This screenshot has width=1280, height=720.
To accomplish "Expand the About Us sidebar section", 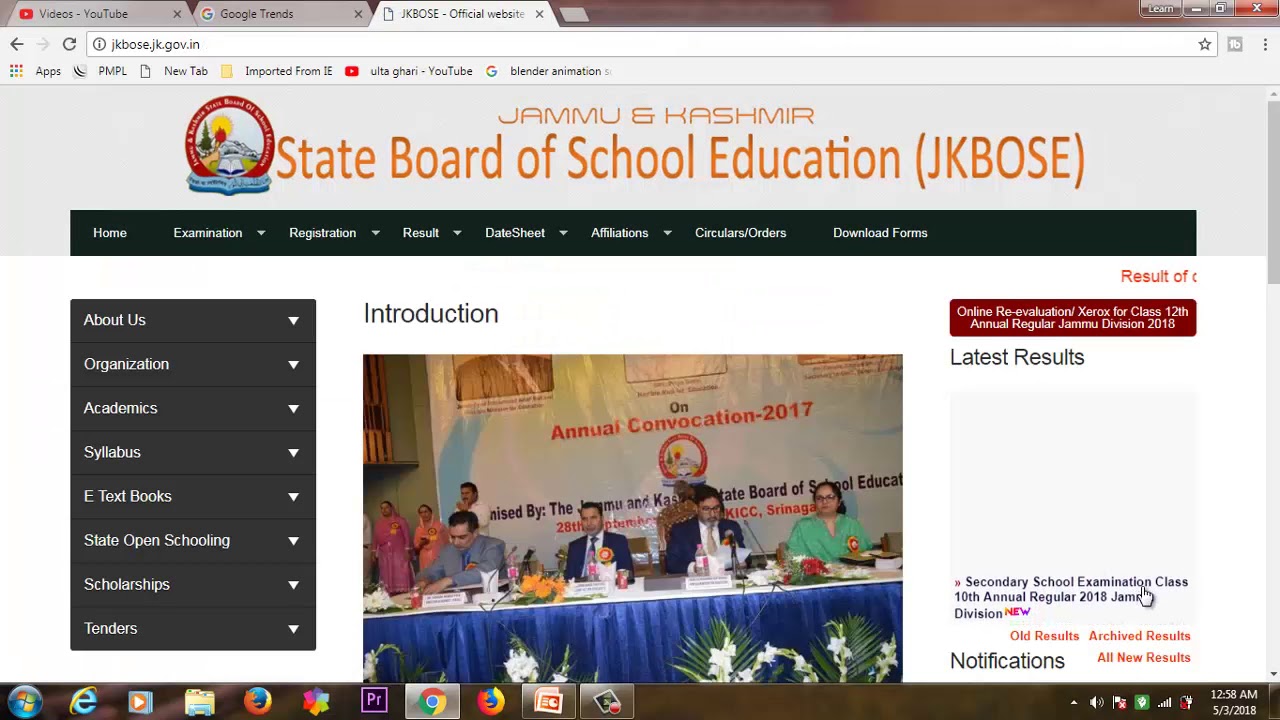I will [x=193, y=320].
